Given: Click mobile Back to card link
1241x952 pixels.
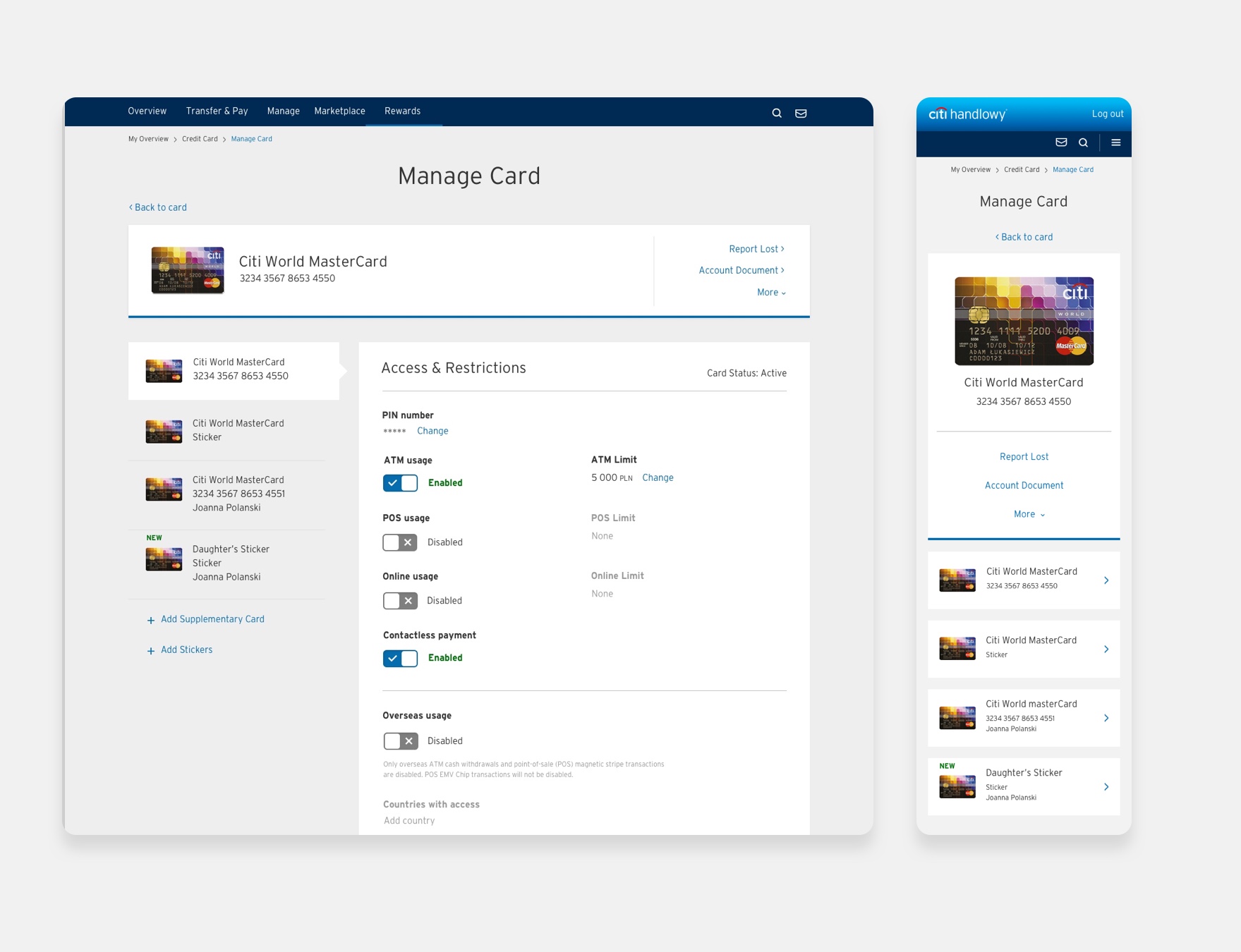Looking at the screenshot, I should (x=1024, y=237).
